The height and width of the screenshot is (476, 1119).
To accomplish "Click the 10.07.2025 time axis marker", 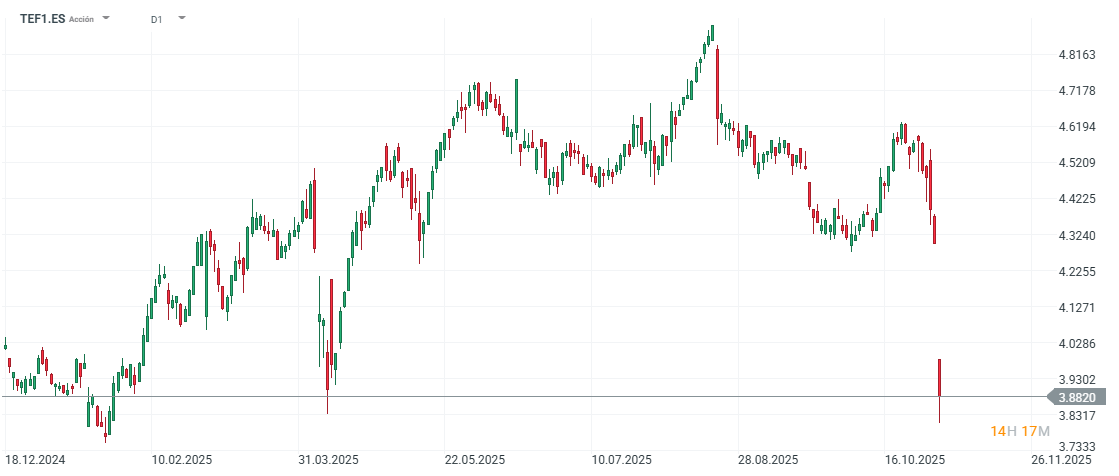I will point(622,460).
